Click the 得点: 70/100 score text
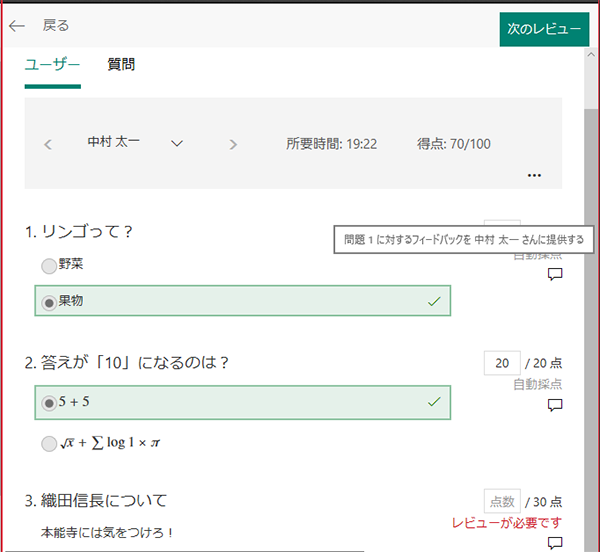 coord(454,144)
